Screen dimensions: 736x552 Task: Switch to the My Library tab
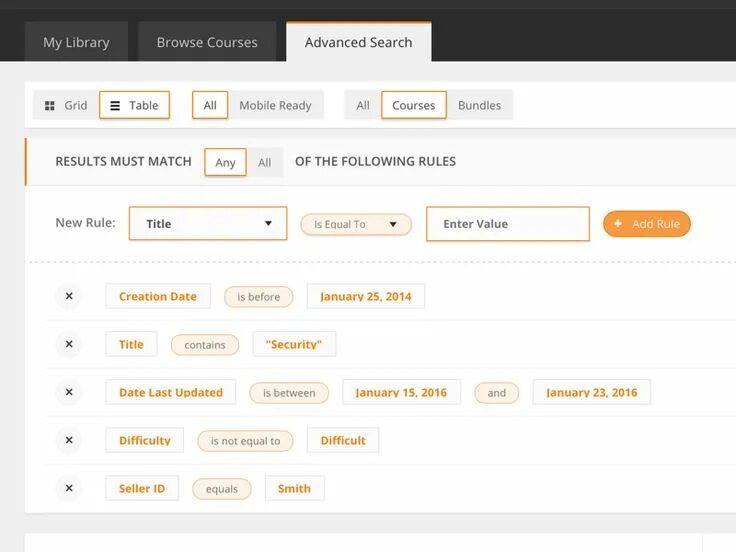[76, 42]
